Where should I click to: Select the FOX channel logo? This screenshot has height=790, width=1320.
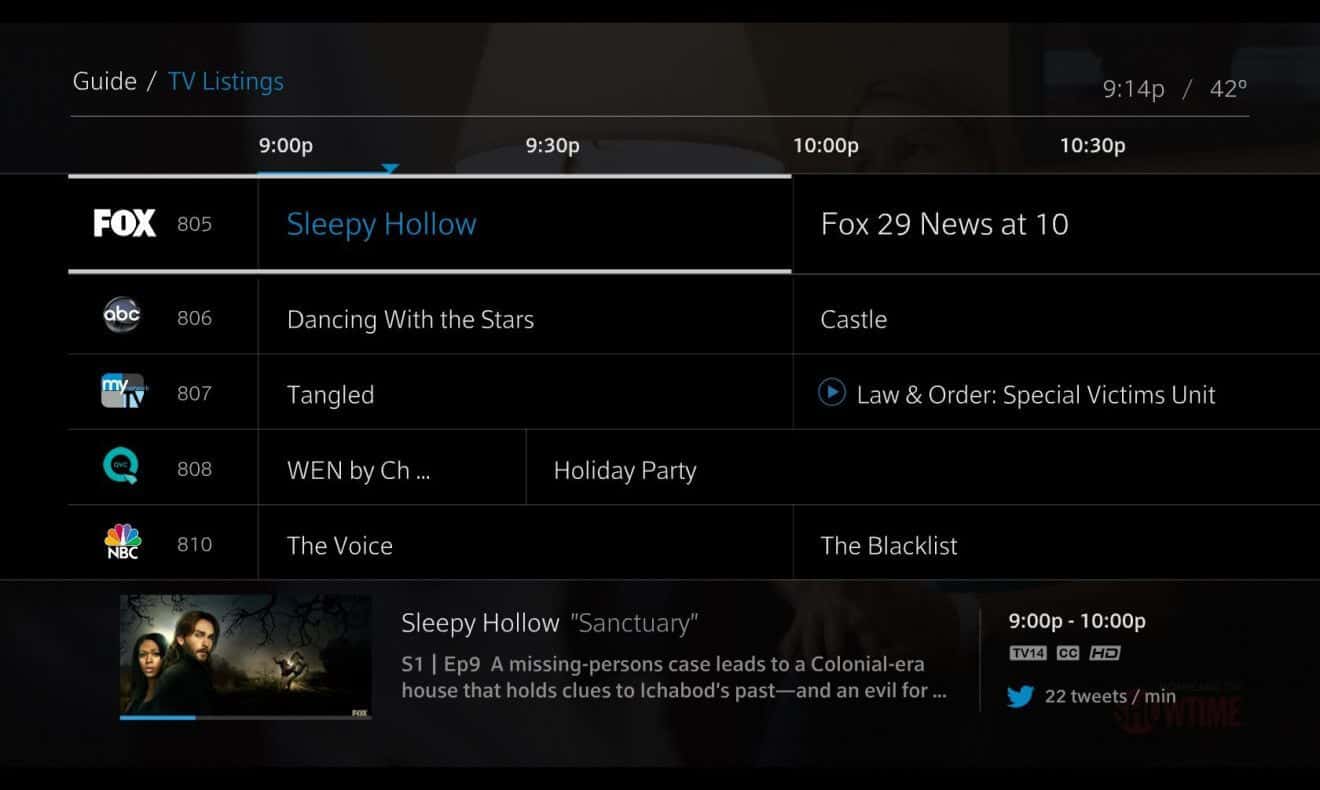point(125,224)
